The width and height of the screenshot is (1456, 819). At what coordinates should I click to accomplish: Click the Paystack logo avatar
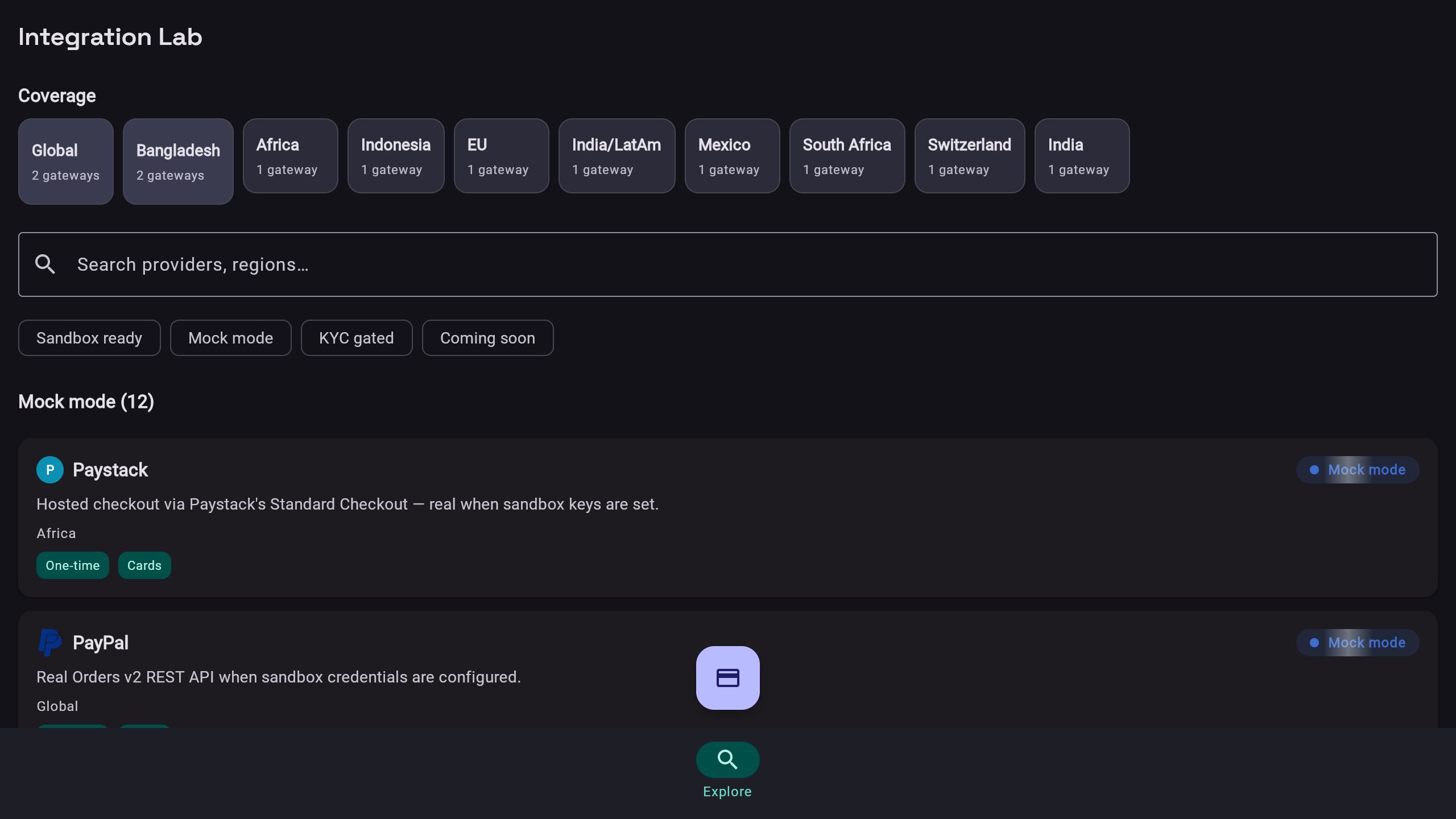point(50,470)
